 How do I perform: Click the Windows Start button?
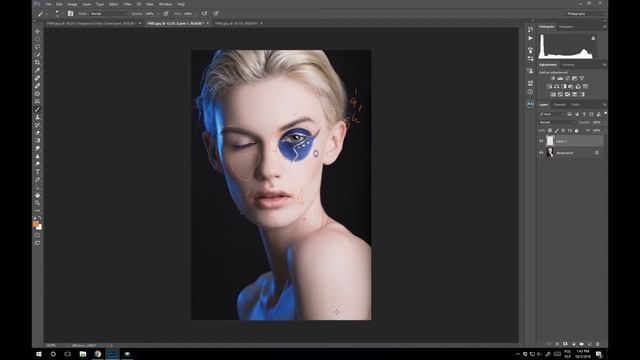coord(39,354)
